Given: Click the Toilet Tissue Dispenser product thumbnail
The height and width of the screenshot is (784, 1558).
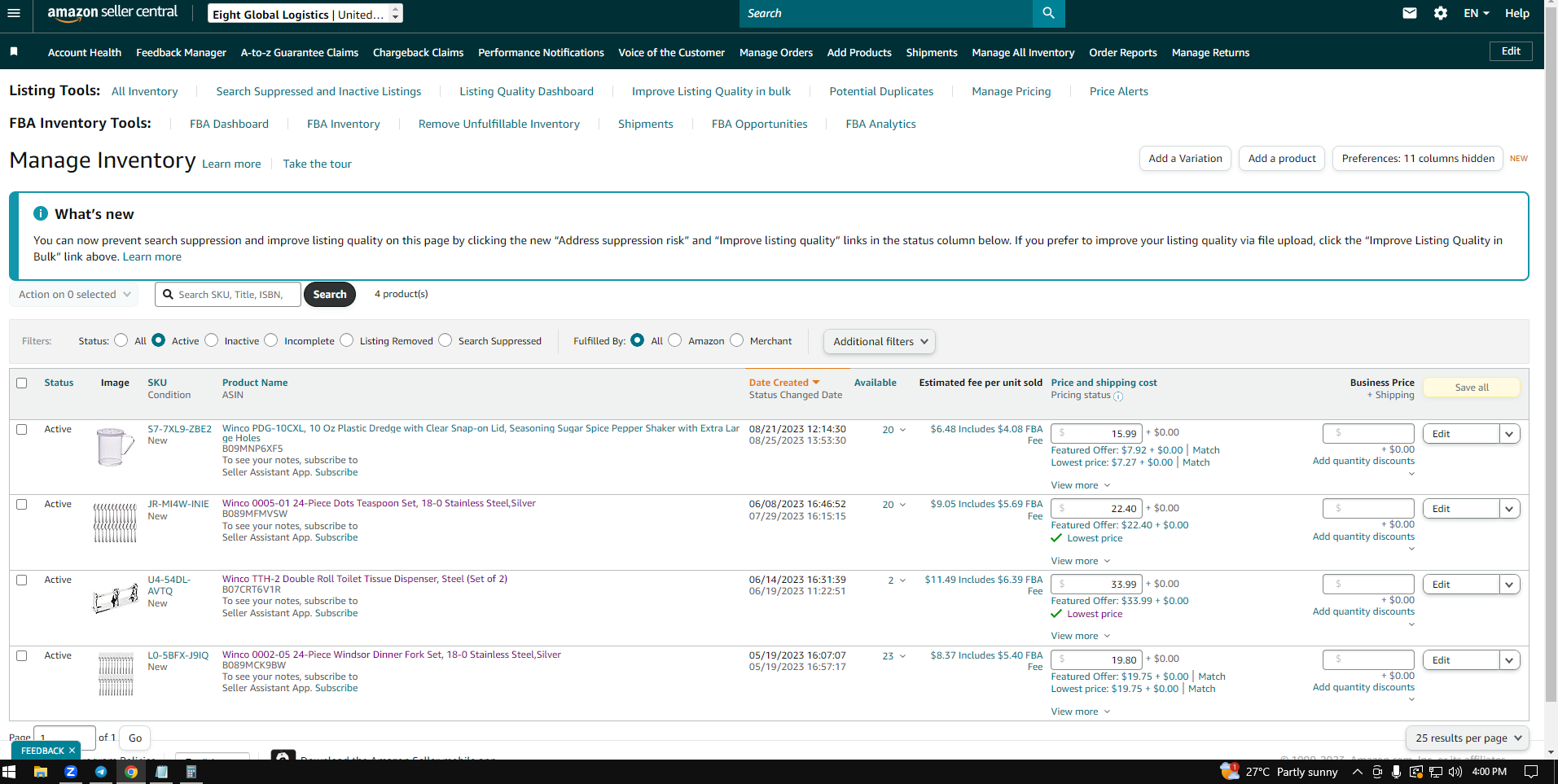Looking at the screenshot, I should click(x=115, y=598).
